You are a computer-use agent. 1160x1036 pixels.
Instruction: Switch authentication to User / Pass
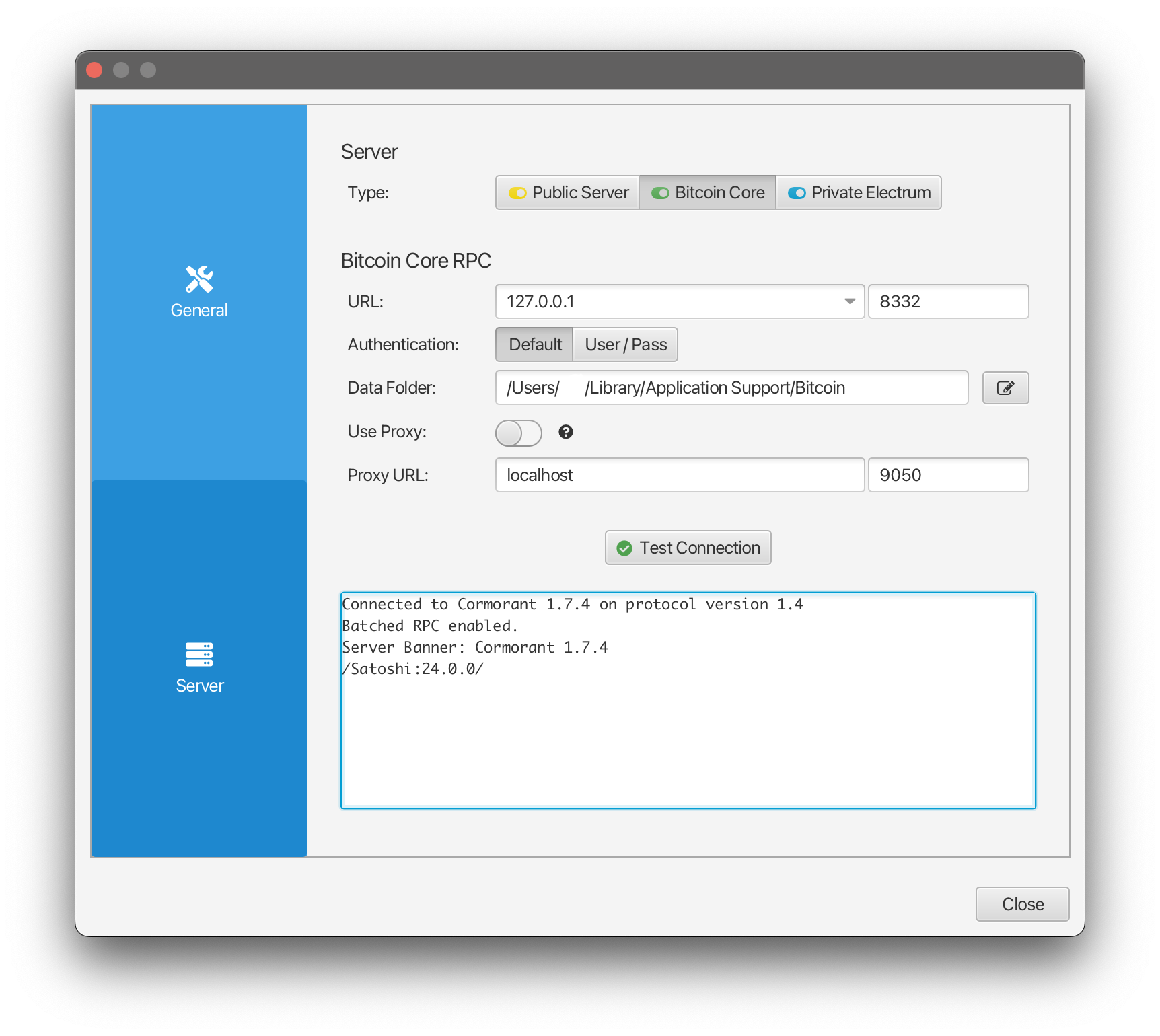(x=624, y=344)
